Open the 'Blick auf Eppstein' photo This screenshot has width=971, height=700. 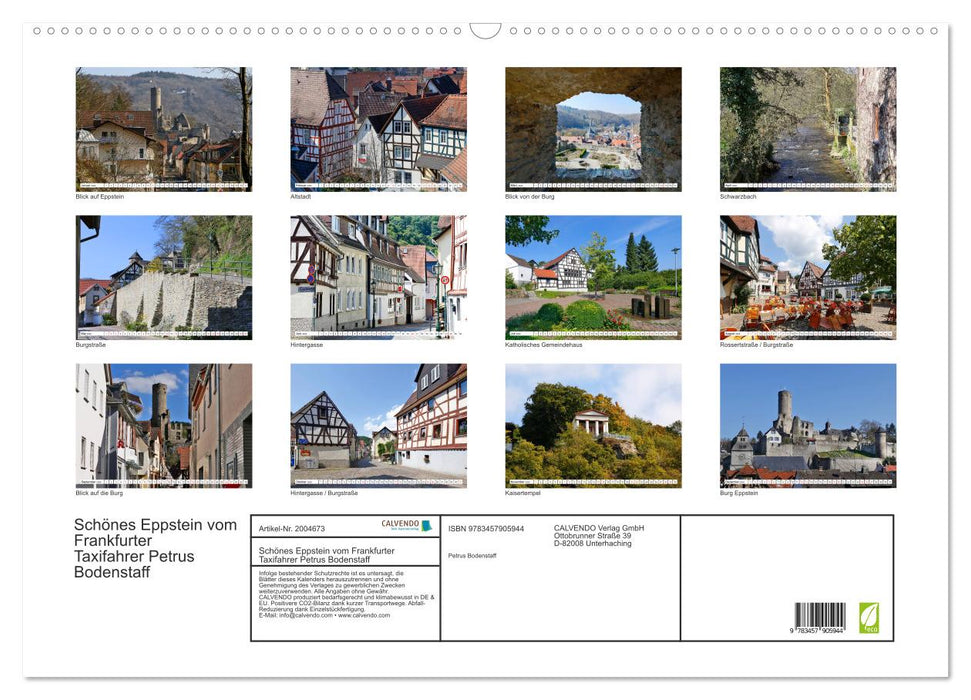[164, 129]
